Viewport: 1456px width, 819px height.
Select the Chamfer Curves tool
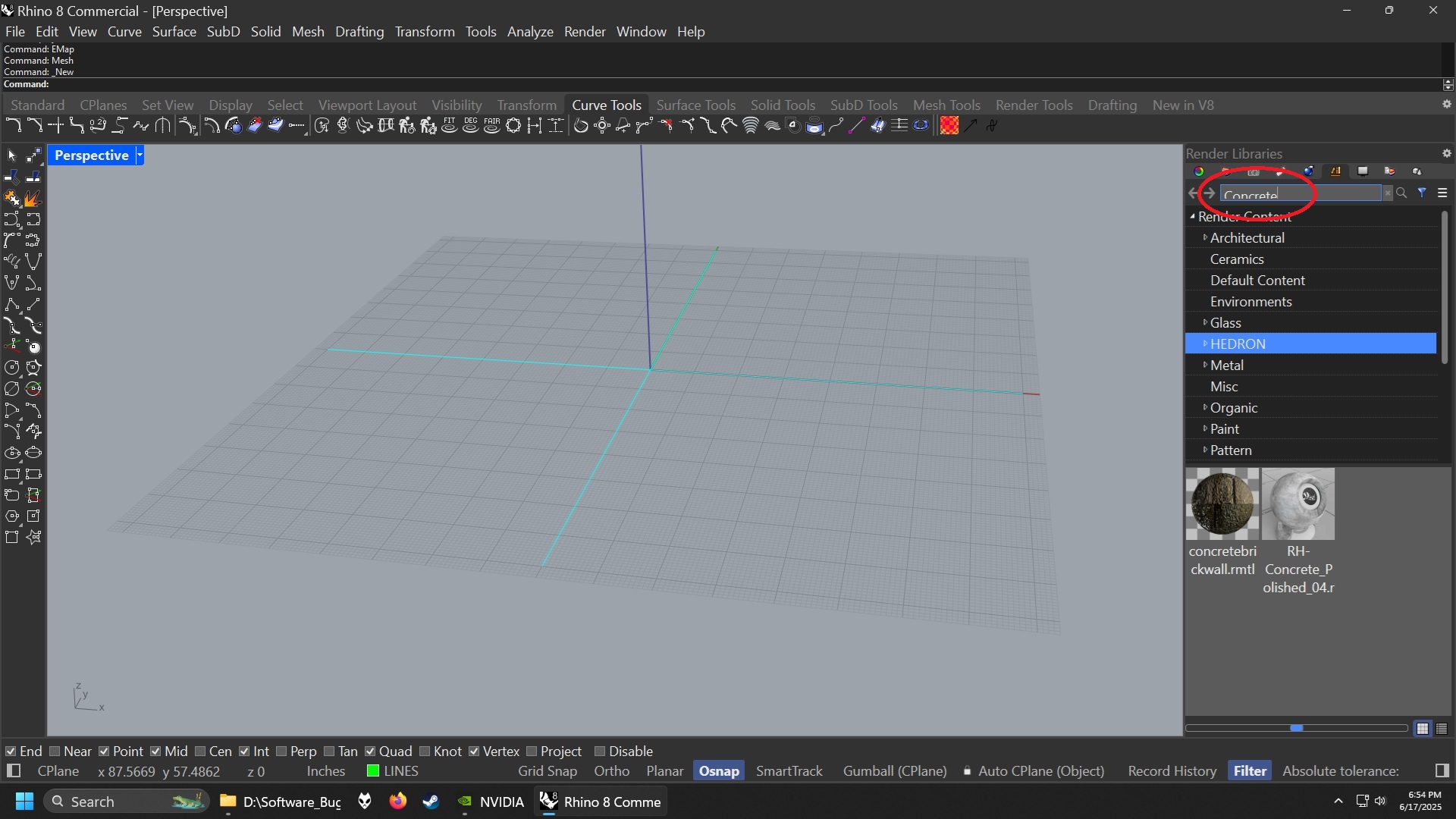pyautogui.click(x=34, y=125)
